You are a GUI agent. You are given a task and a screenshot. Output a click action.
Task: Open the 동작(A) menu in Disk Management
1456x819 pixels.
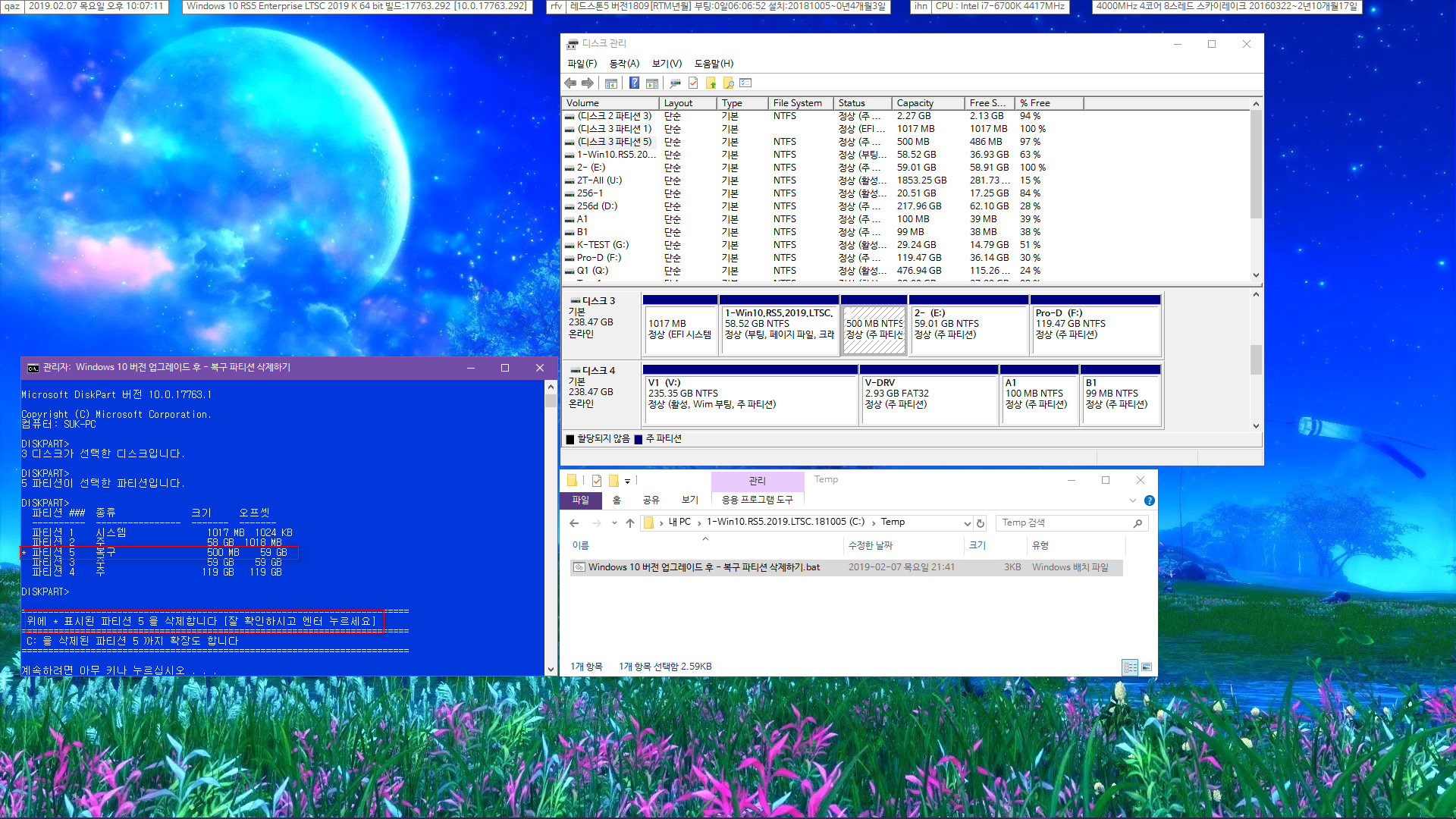pyautogui.click(x=625, y=64)
